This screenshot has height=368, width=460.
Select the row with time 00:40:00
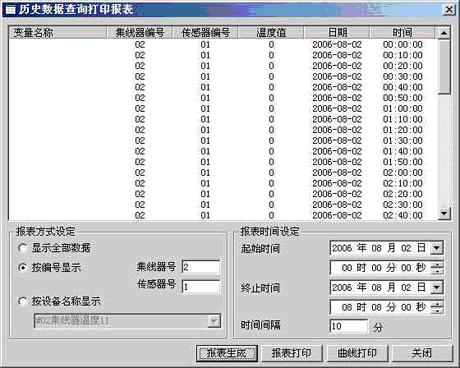point(223,87)
